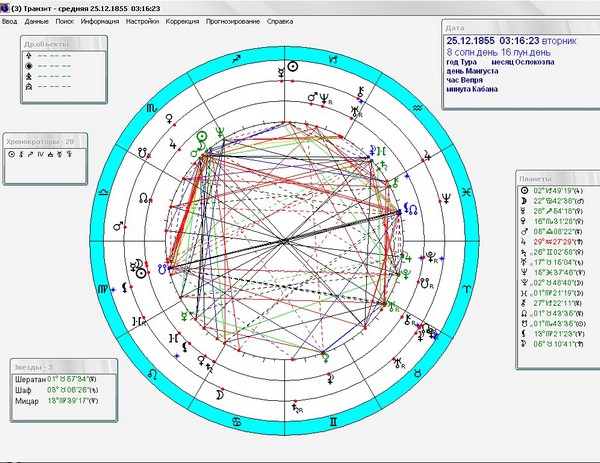Open the Ввод menu

tap(10, 21)
